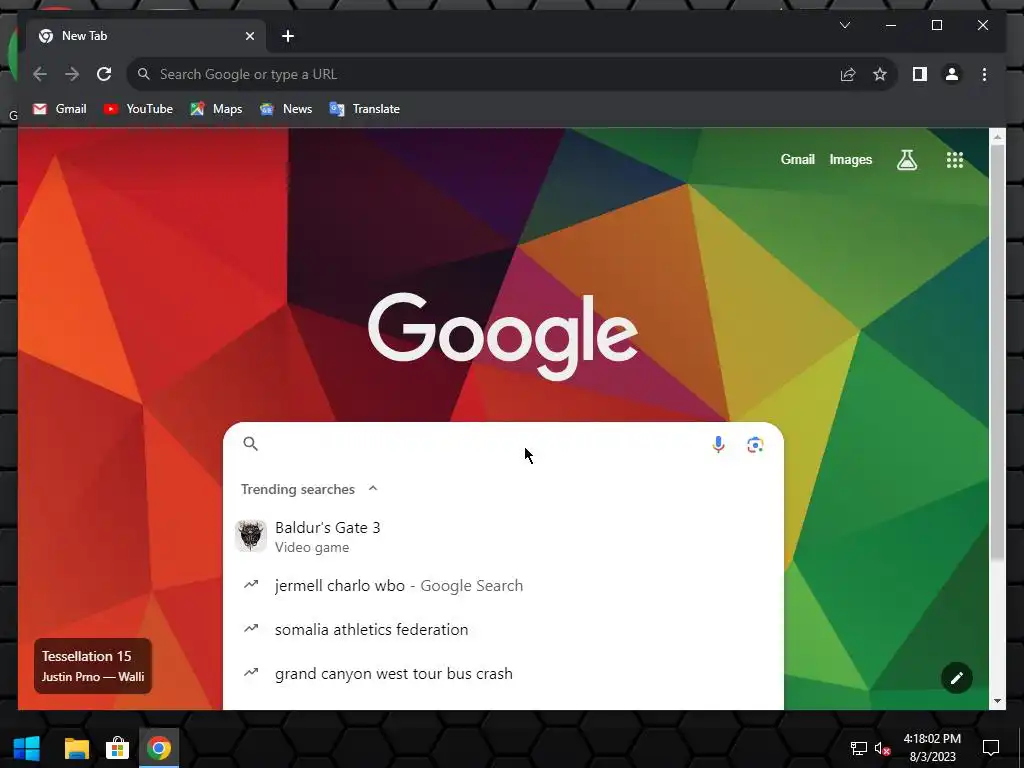Click the Chrome taskbar icon
1024x768 pixels.
pos(159,748)
